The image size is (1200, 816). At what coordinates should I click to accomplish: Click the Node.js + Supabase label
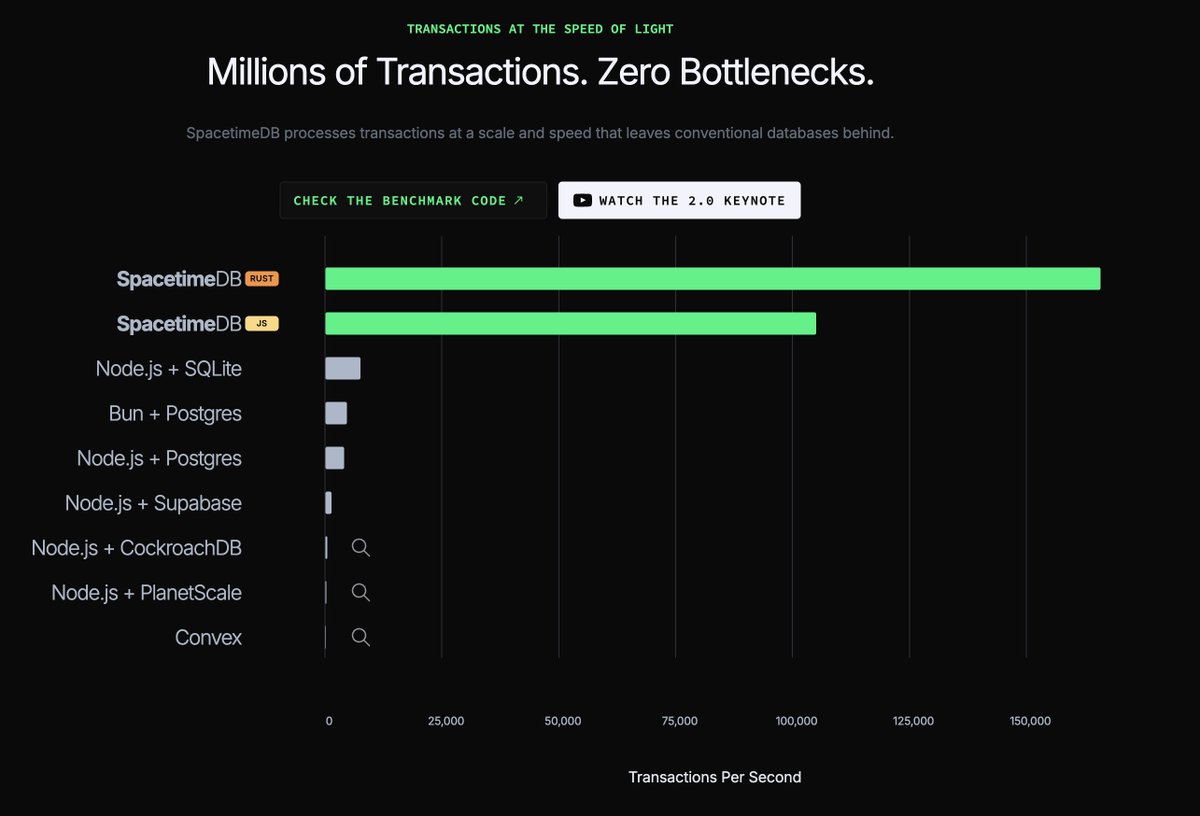coord(153,503)
